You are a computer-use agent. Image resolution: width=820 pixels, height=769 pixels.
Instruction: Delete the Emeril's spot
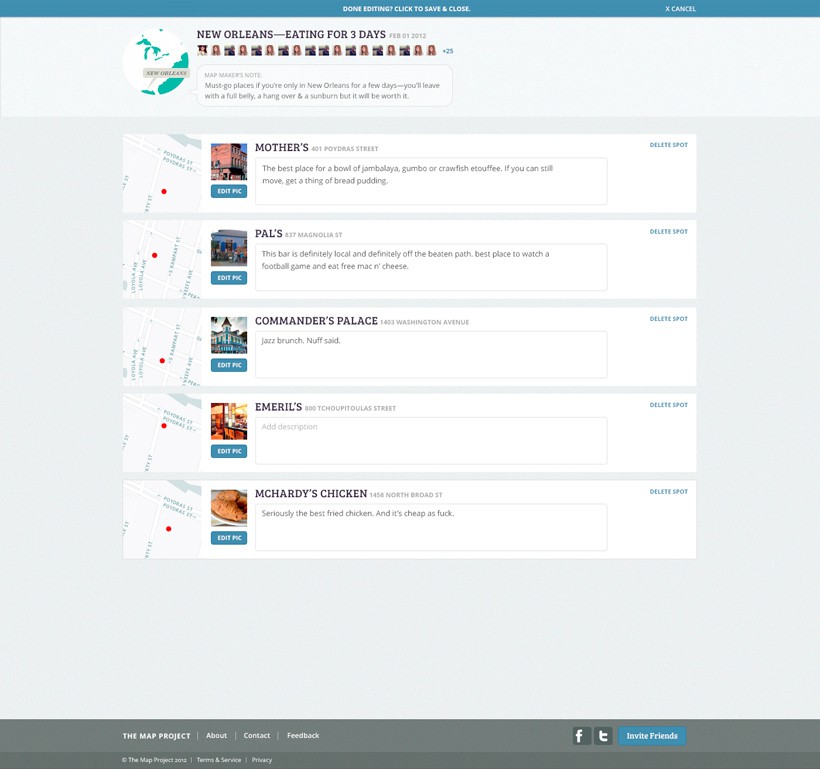coord(668,405)
